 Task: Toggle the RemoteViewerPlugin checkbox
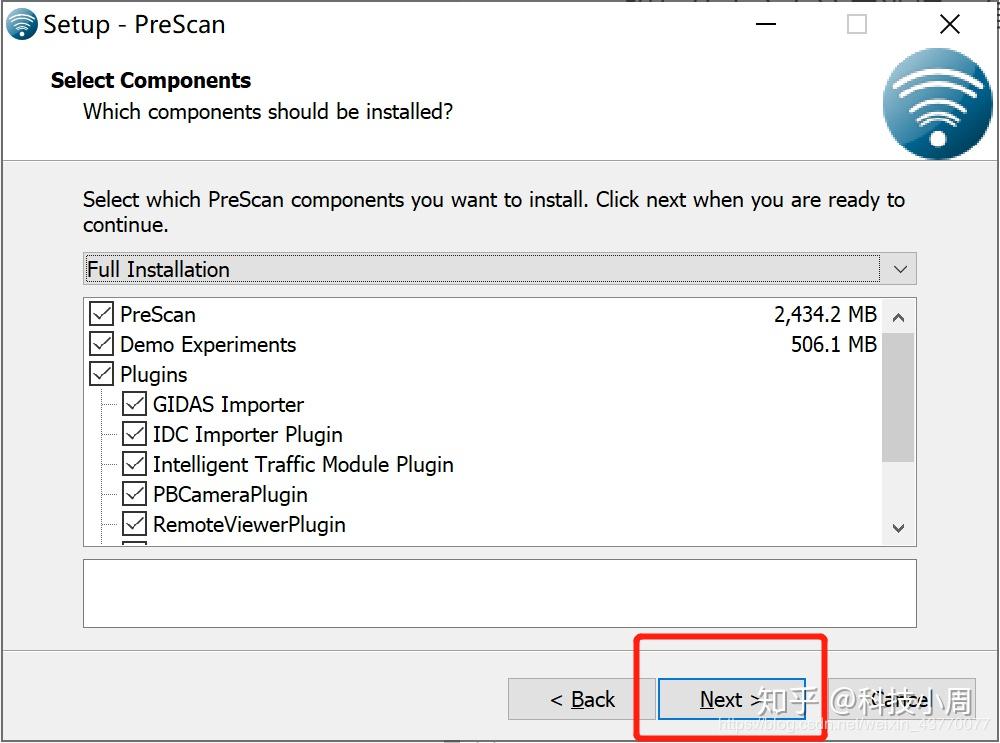134,525
